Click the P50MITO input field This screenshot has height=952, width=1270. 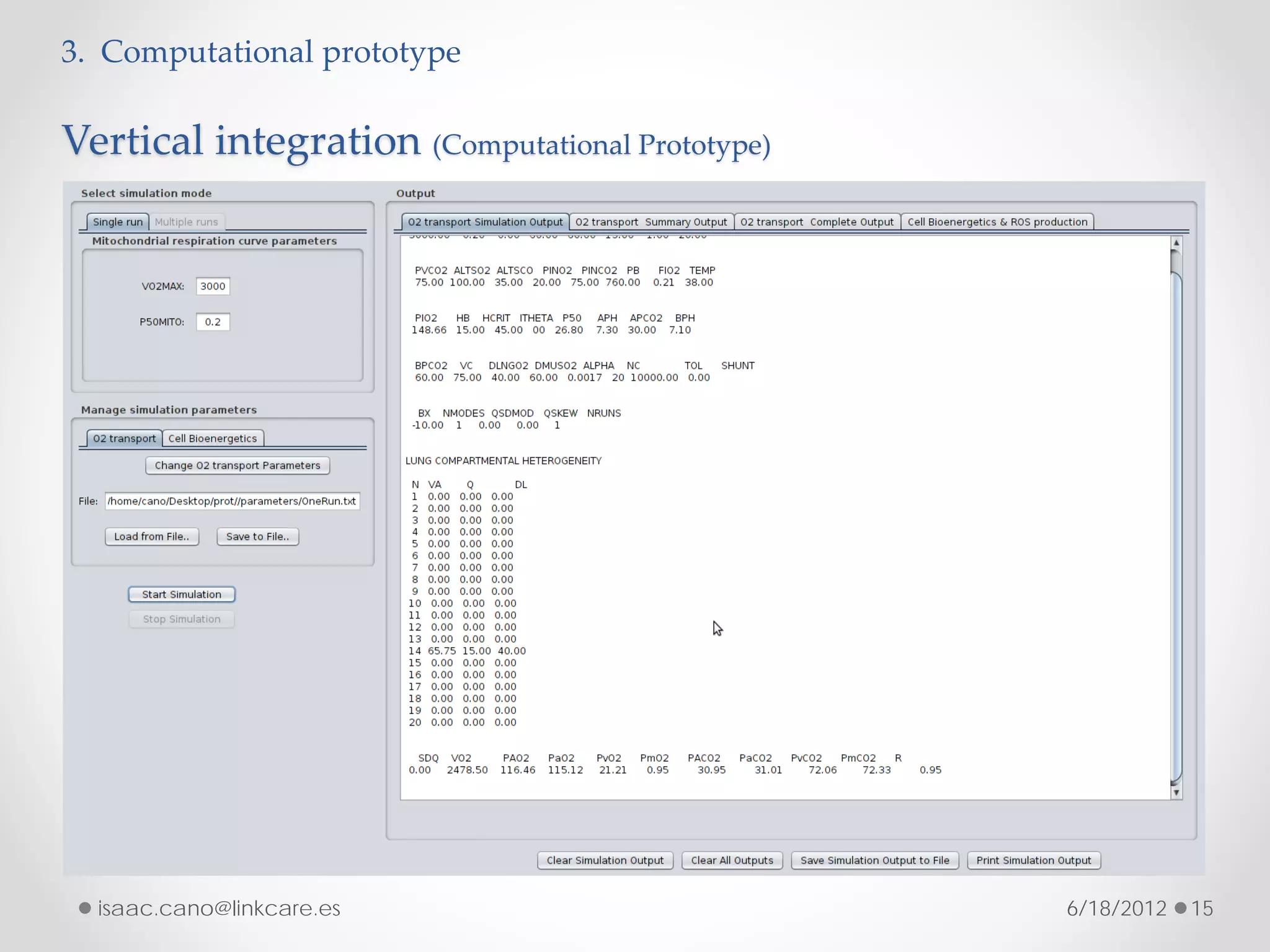213,322
